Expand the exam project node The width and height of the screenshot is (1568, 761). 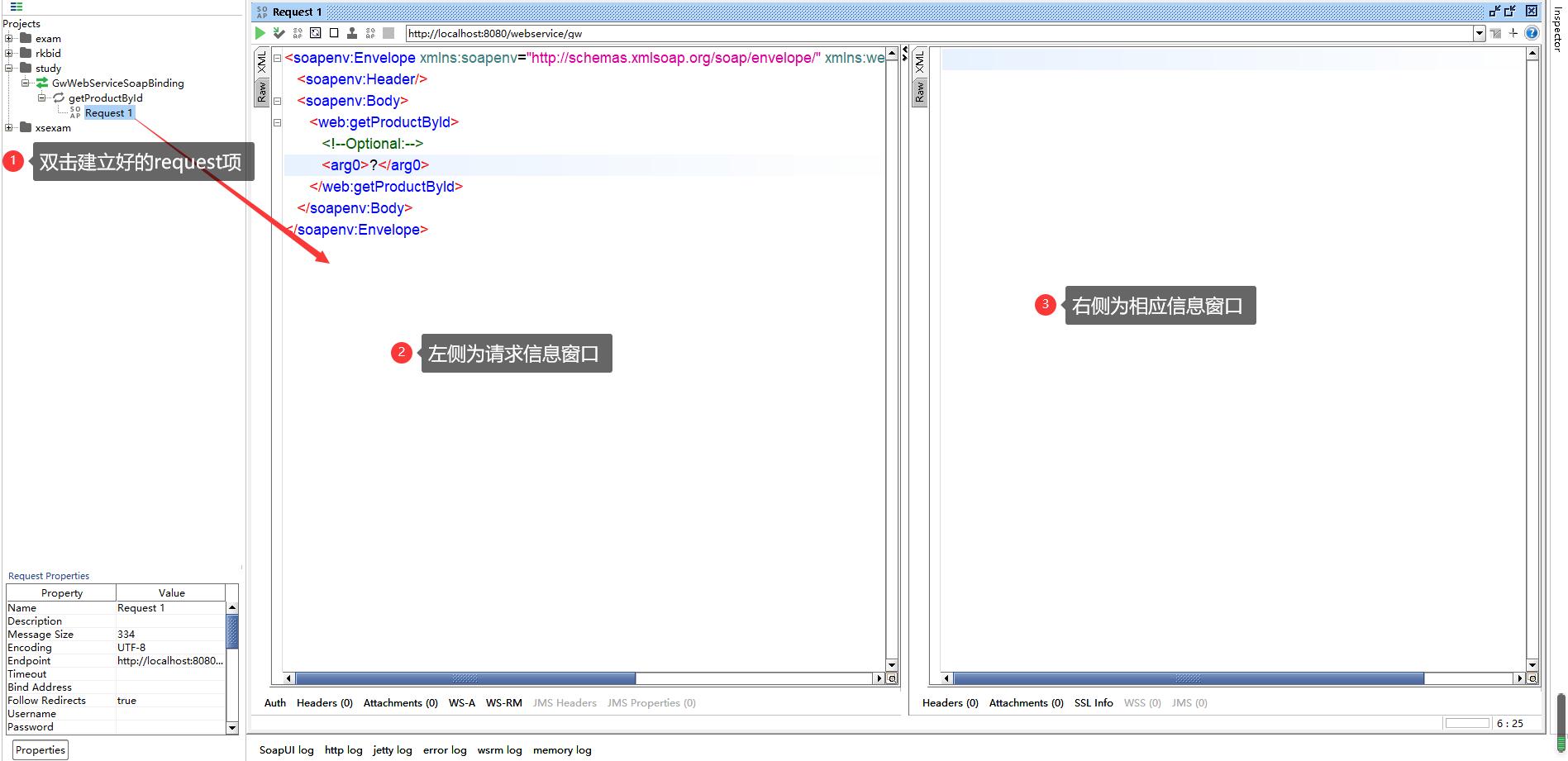(x=7, y=38)
